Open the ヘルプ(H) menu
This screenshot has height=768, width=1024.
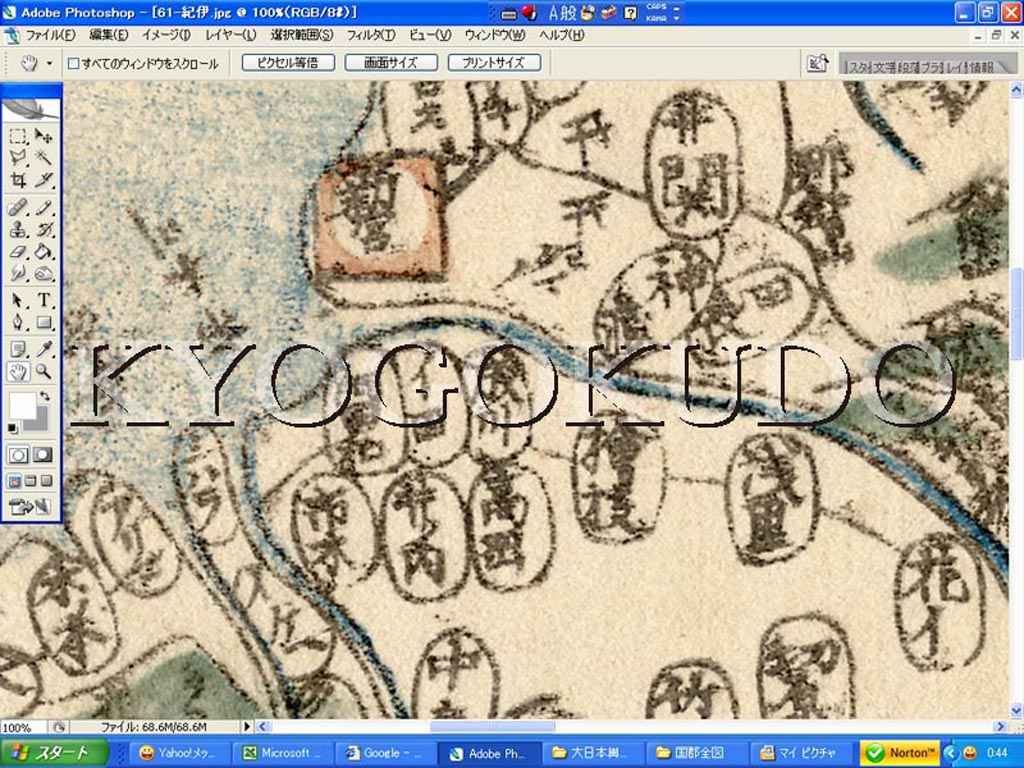click(562, 35)
